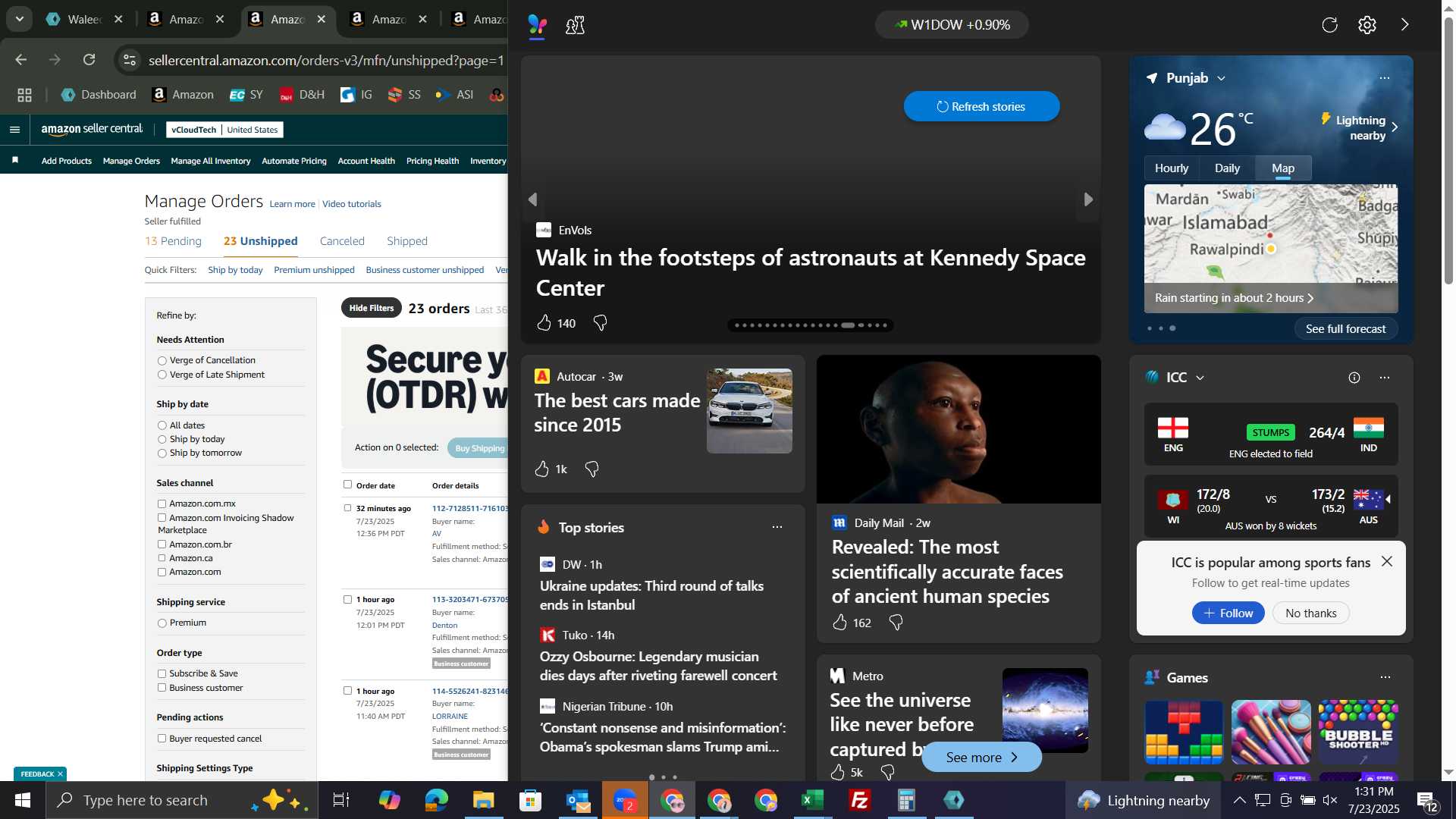This screenshot has width=1456, height=819.
Task: Click the browser address bar URL
Action: pos(326,60)
